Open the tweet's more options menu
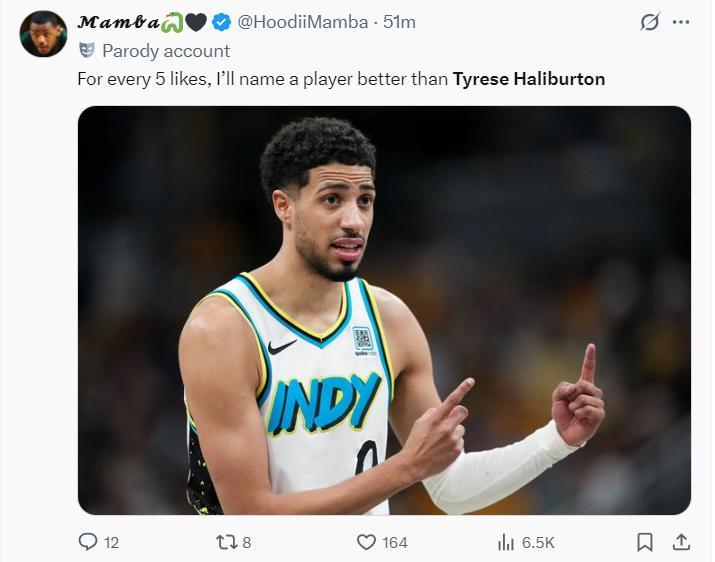 coord(681,22)
